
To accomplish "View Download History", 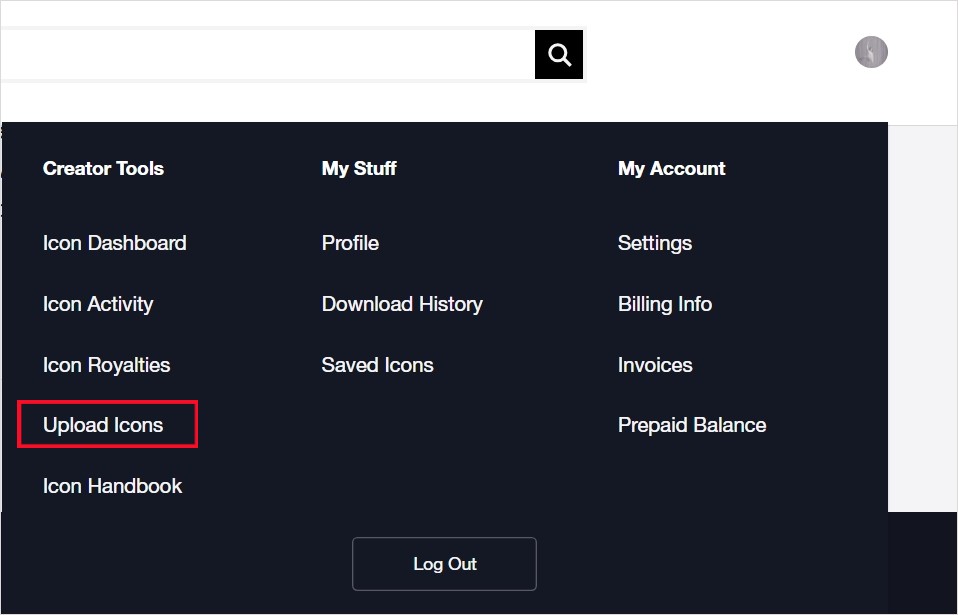I will point(402,304).
